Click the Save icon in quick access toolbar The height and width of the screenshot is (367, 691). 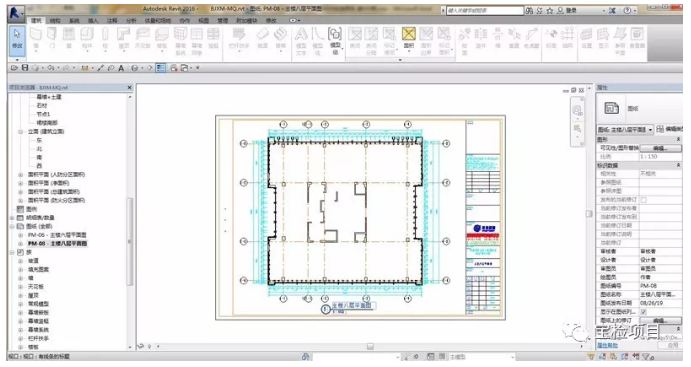(25, 68)
